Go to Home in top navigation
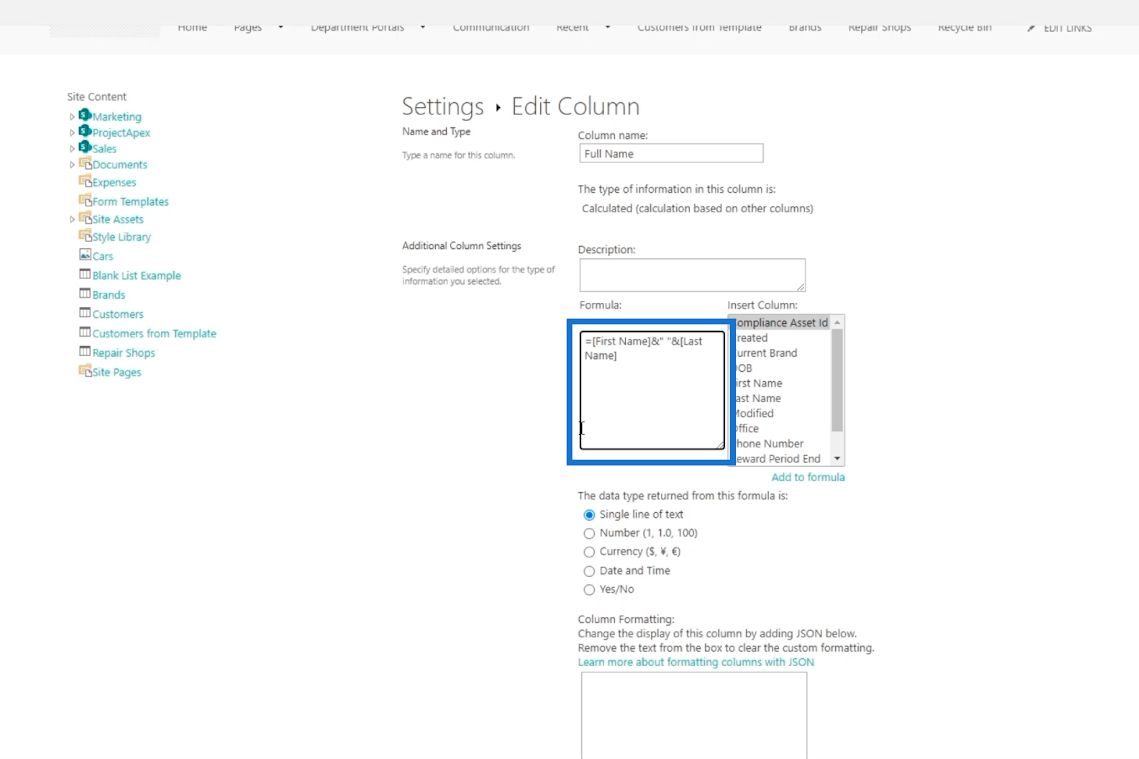Screen dimensions: 1139x759 click(192, 28)
